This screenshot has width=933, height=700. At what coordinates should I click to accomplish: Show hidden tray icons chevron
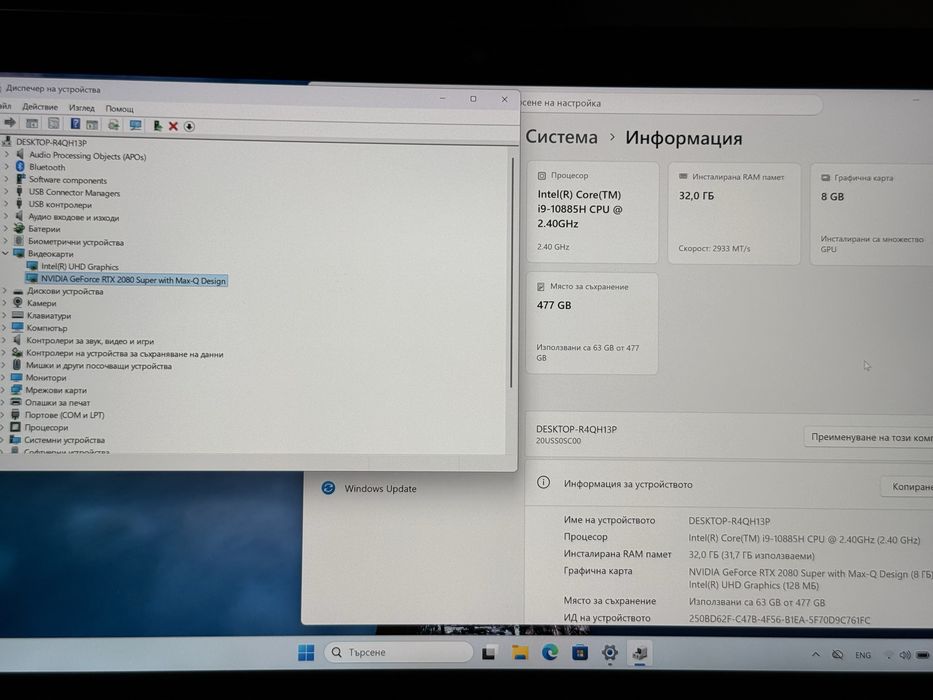pyautogui.click(x=816, y=654)
